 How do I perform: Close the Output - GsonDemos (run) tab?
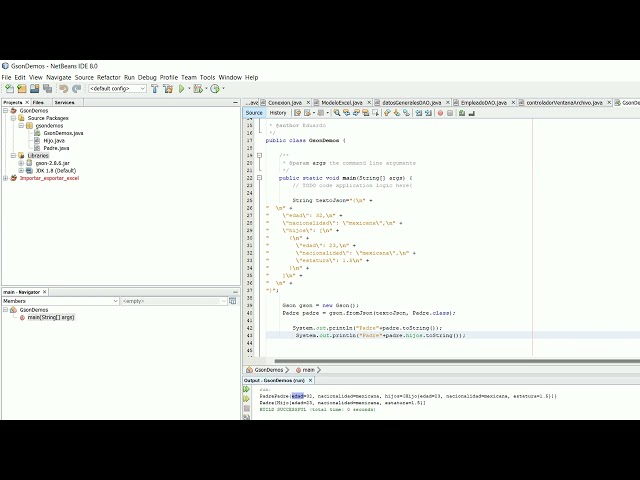click(x=310, y=380)
